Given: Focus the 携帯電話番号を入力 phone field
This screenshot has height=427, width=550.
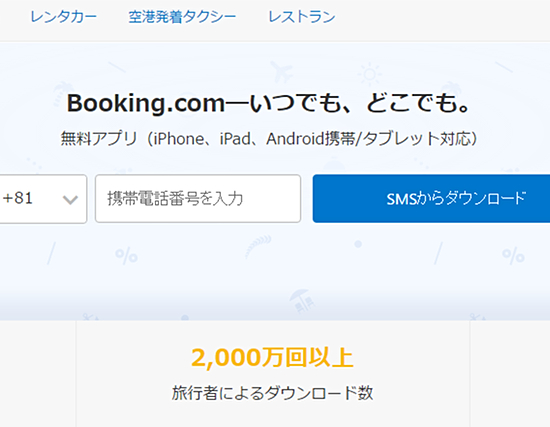Looking at the screenshot, I should point(198,199).
